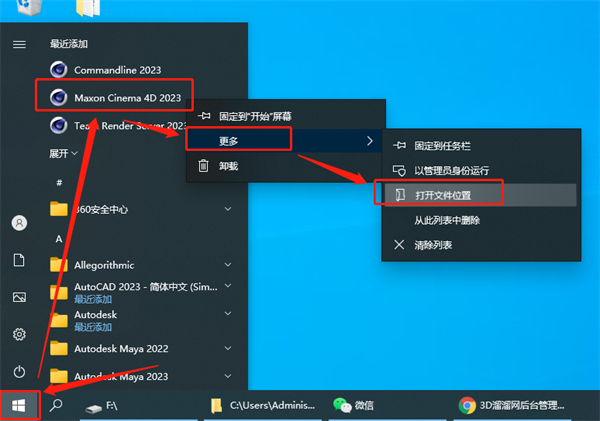Select 清除列表 menu item
The image size is (600, 421).
(481, 245)
